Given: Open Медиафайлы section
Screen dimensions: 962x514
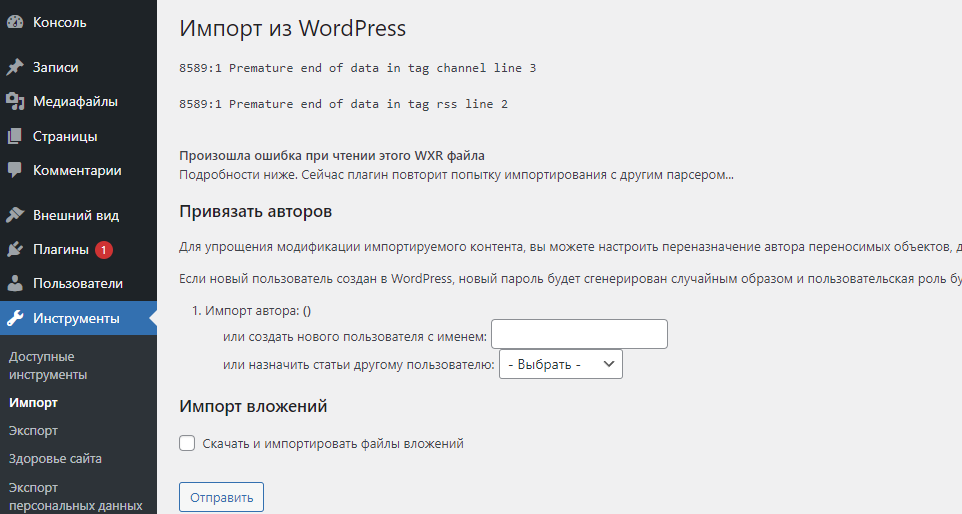Looking at the screenshot, I should pos(75,101).
